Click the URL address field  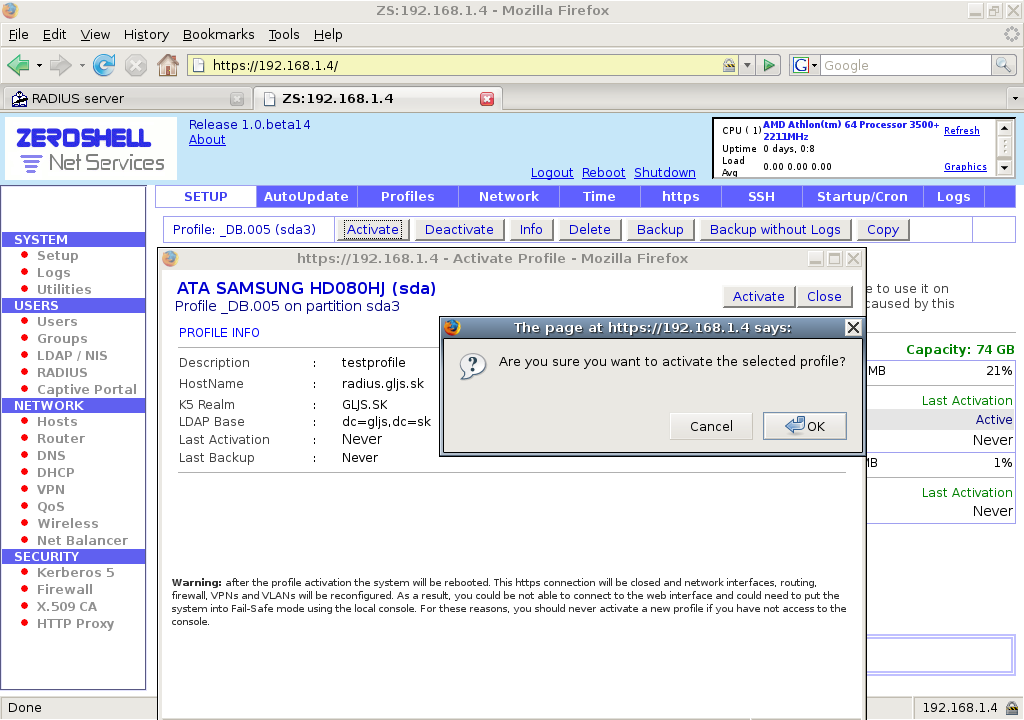(x=464, y=65)
